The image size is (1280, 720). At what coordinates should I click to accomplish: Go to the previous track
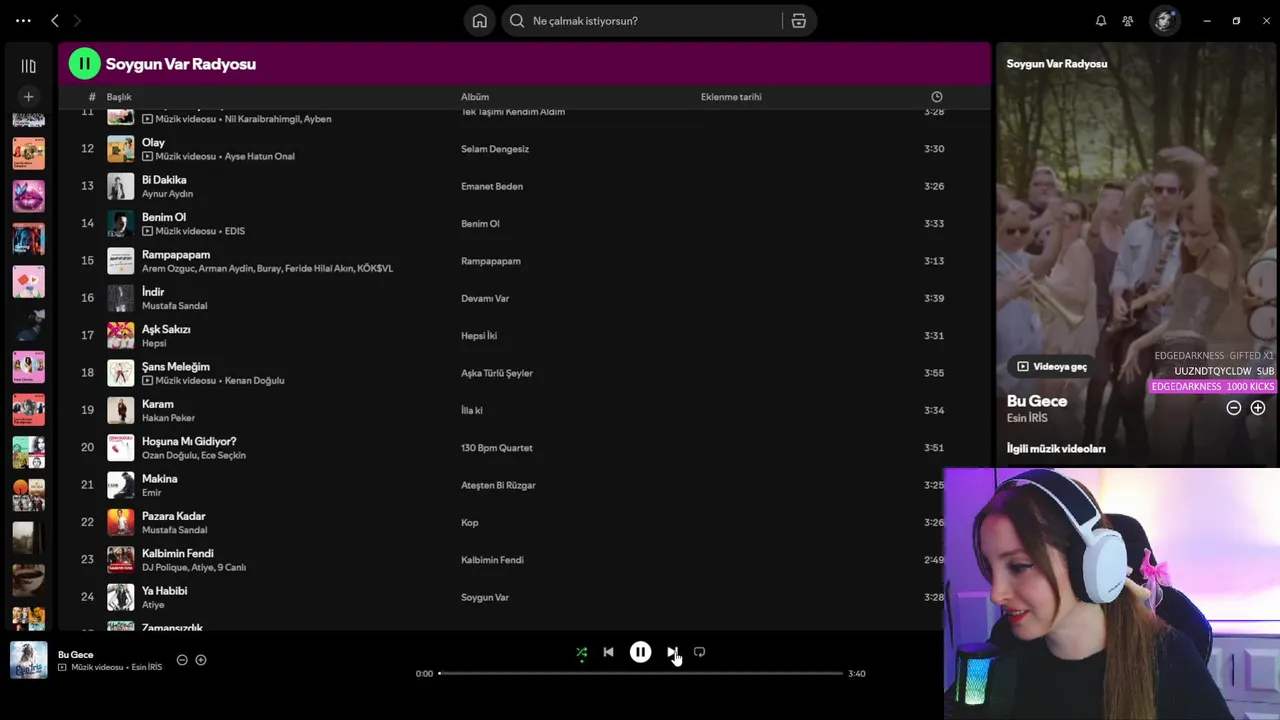pos(608,653)
